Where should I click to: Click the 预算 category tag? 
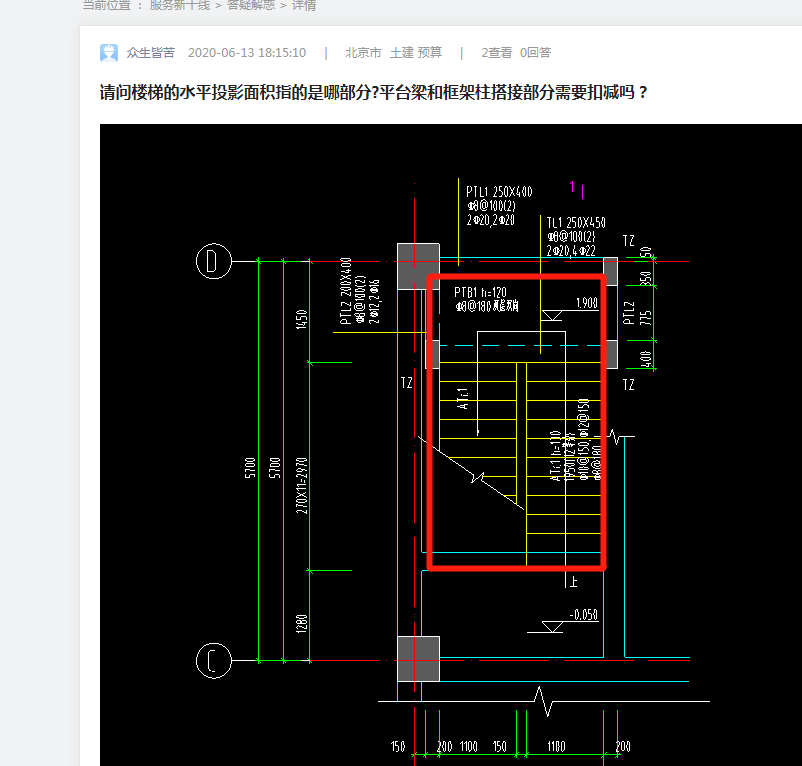click(430, 53)
